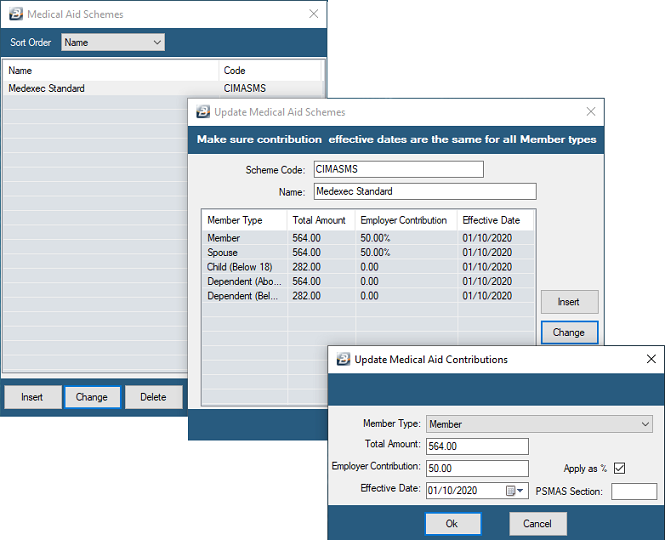Viewport: 665px width, 540px height.
Task: Click the Code column header
Action: 270,70
